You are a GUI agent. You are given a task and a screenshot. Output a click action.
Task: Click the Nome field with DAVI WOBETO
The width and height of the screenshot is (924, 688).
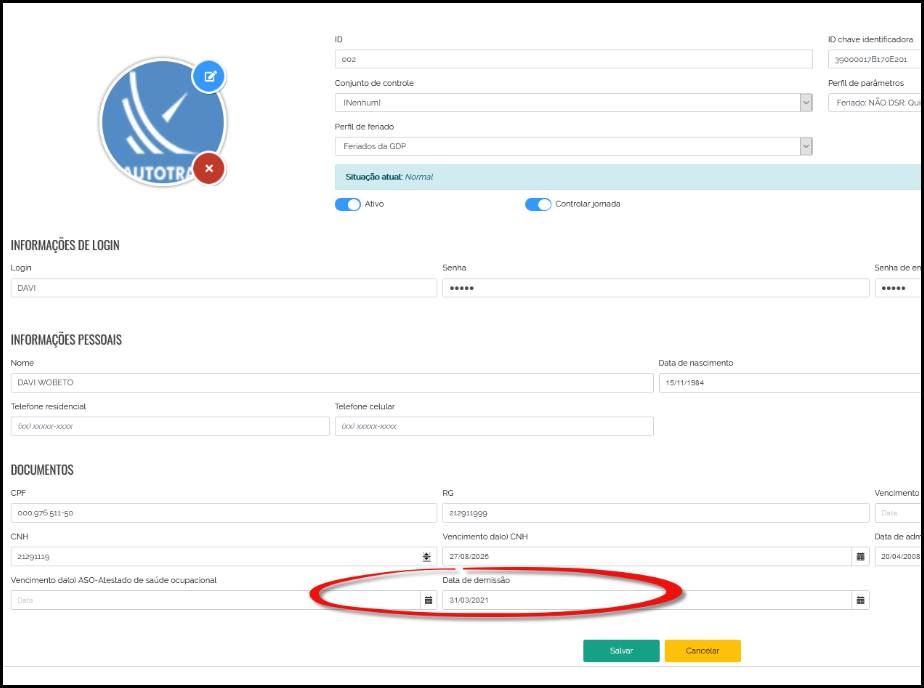coord(331,383)
